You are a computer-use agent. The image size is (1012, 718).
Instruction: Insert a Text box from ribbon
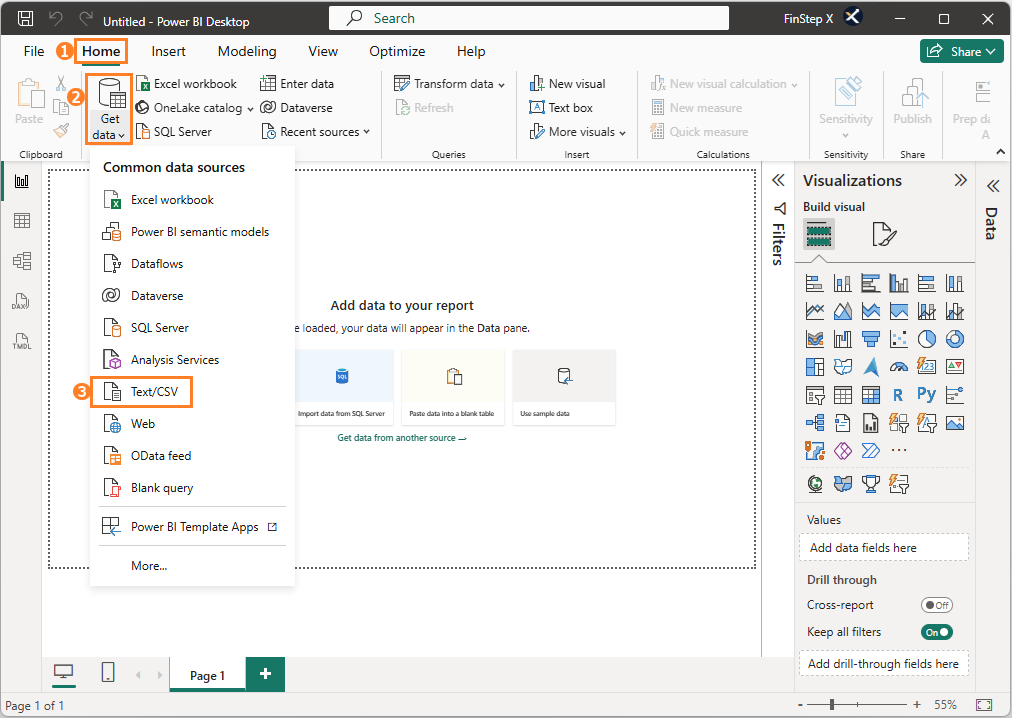coord(561,108)
